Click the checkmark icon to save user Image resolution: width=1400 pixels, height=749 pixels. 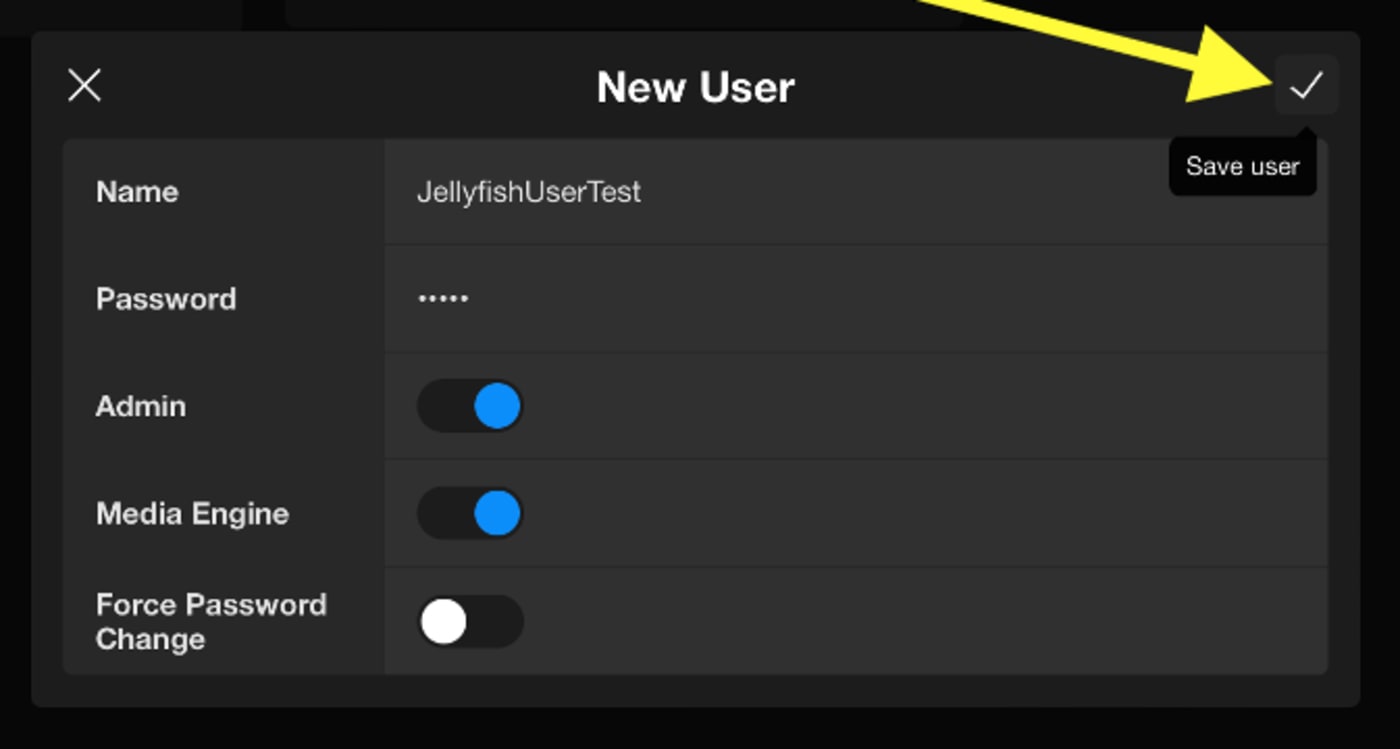click(1306, 85)
